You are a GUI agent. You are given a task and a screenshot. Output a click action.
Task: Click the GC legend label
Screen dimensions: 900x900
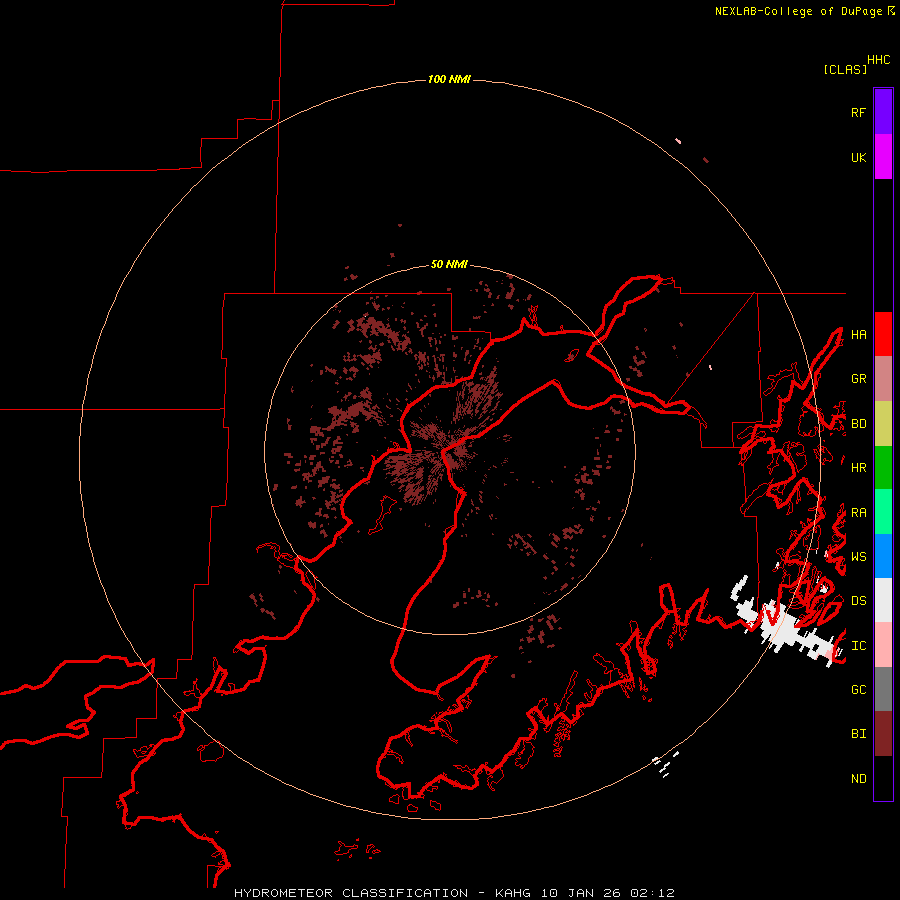pyautogui.click(x=858, y=690)
